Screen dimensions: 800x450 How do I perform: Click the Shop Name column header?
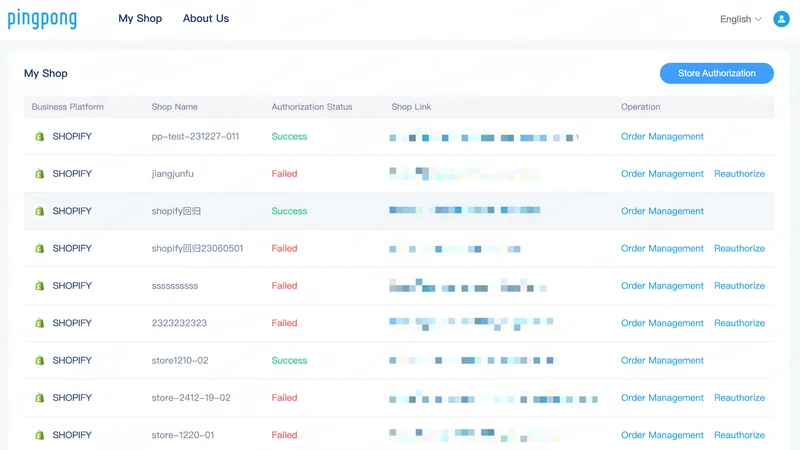(x=174, y=107)
